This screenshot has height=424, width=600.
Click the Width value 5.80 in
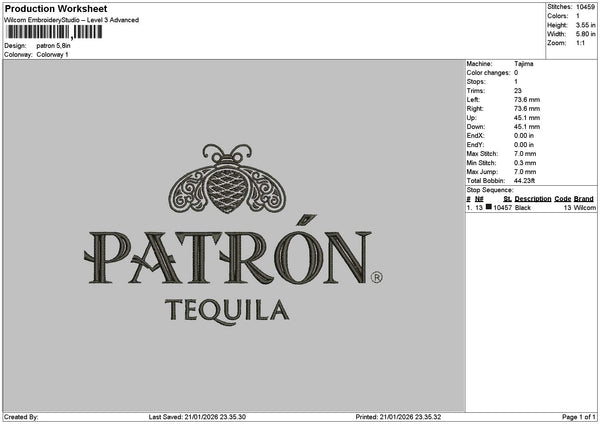pos(585,34)
